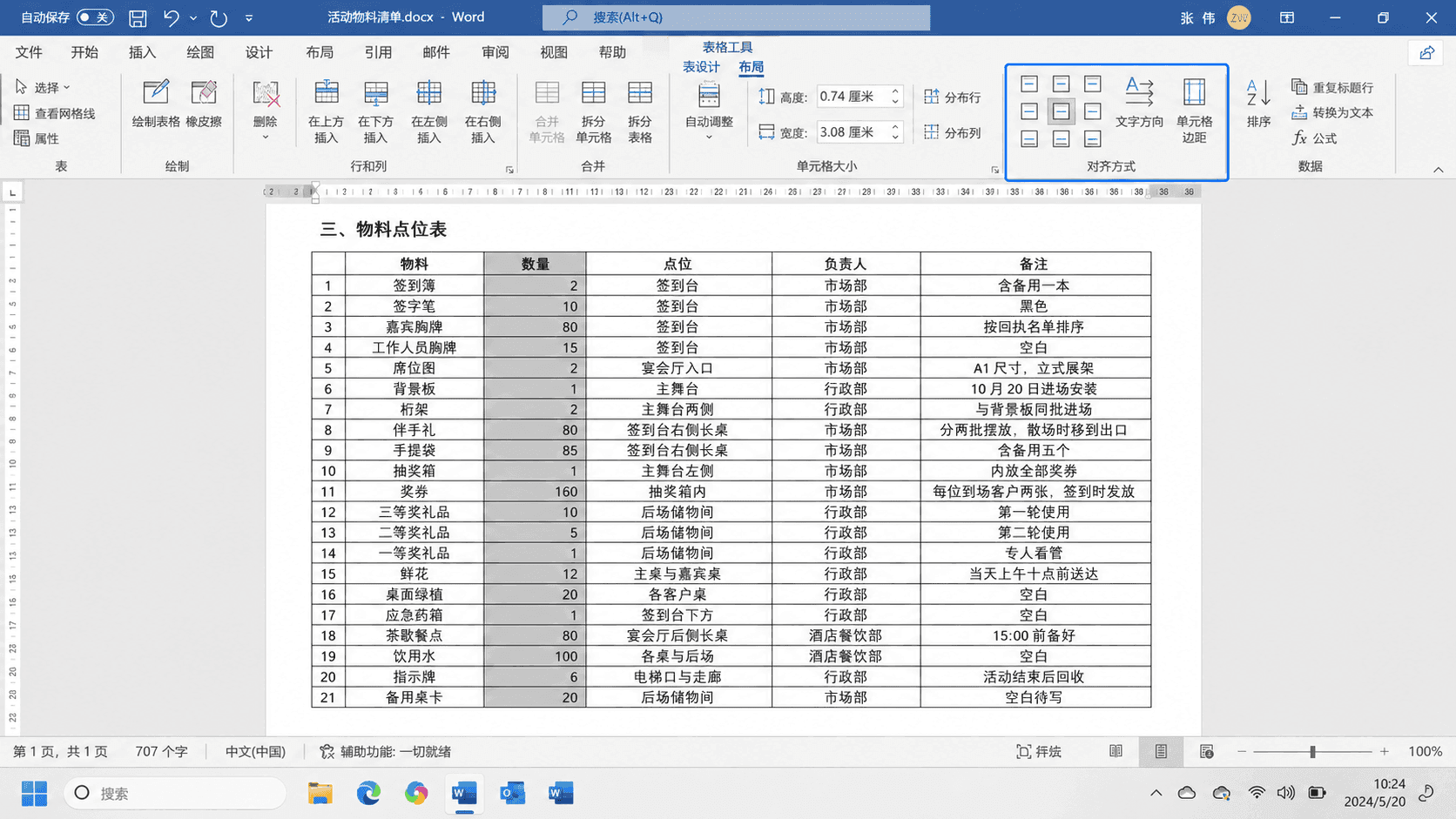This screenshot has width=1456, height=819.
Task: Insert a row with 在上方插入
Action: tap(326, 111)
